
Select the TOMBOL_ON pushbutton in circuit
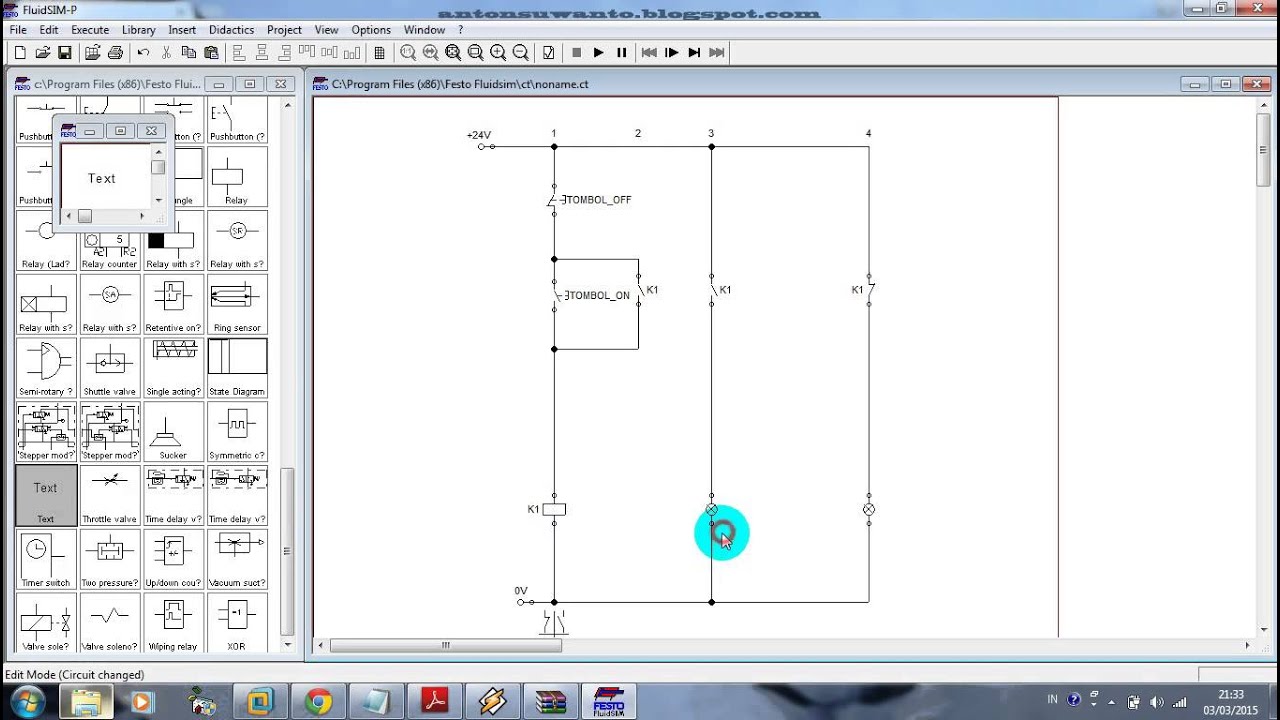pos(590,295)
